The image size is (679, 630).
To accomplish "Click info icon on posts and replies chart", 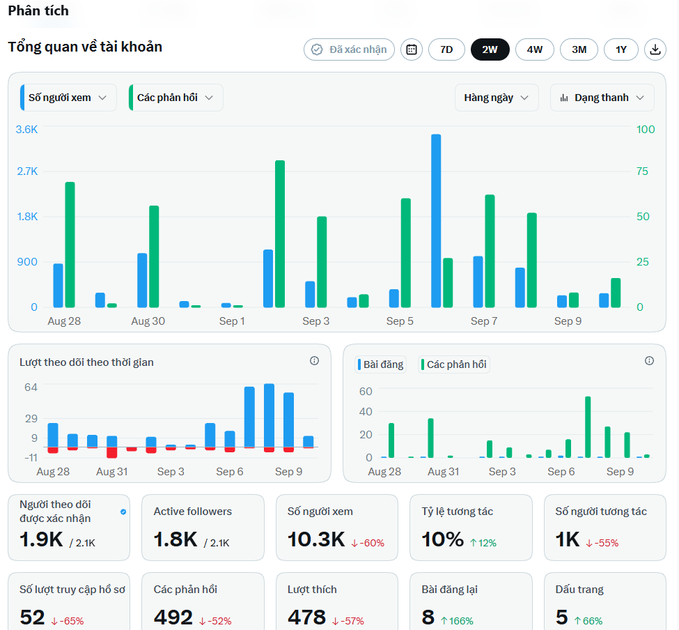I will pyautogui.click(x=649, y=361).
